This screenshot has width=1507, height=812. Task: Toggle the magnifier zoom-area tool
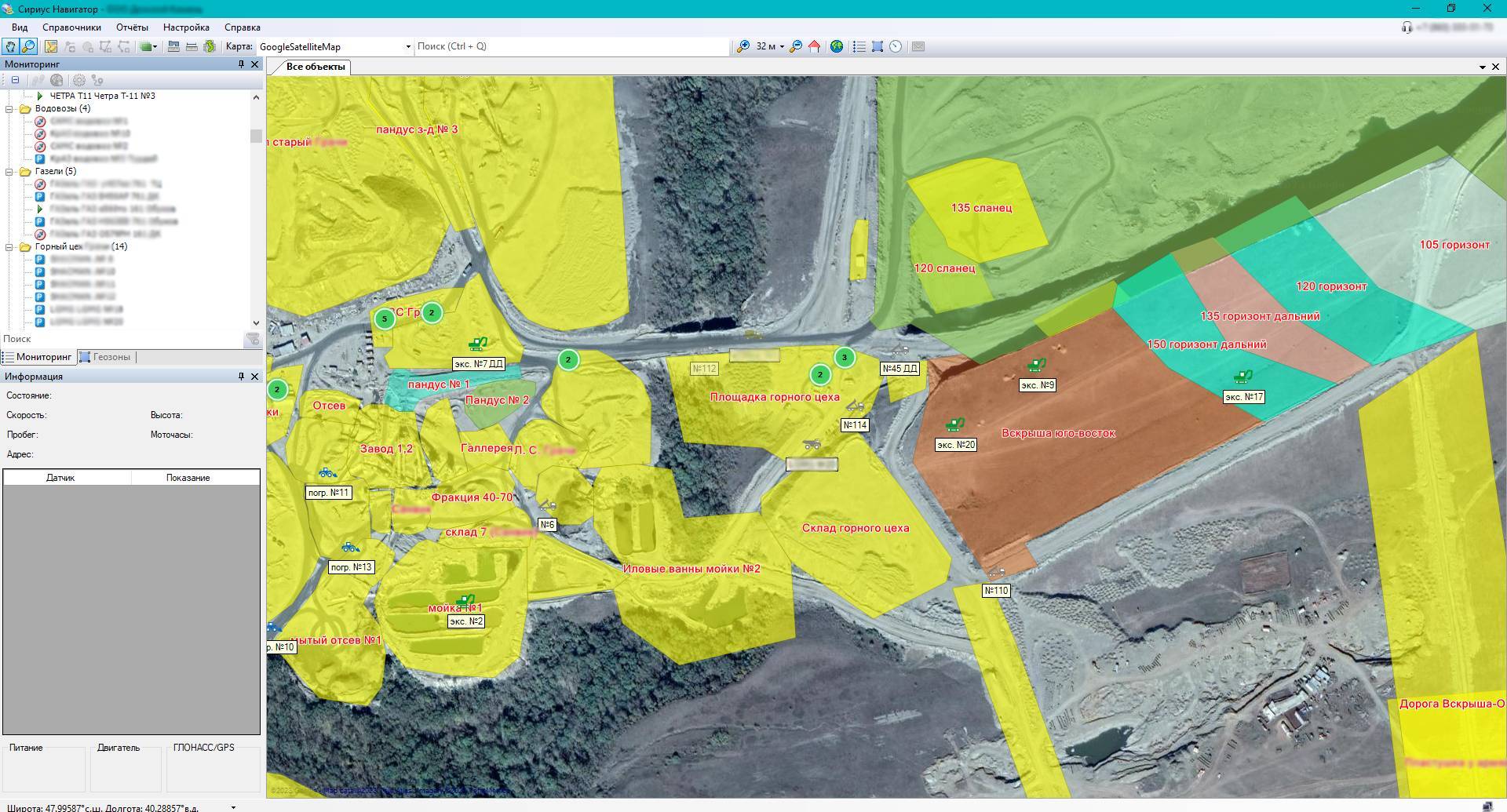[29, 47]
